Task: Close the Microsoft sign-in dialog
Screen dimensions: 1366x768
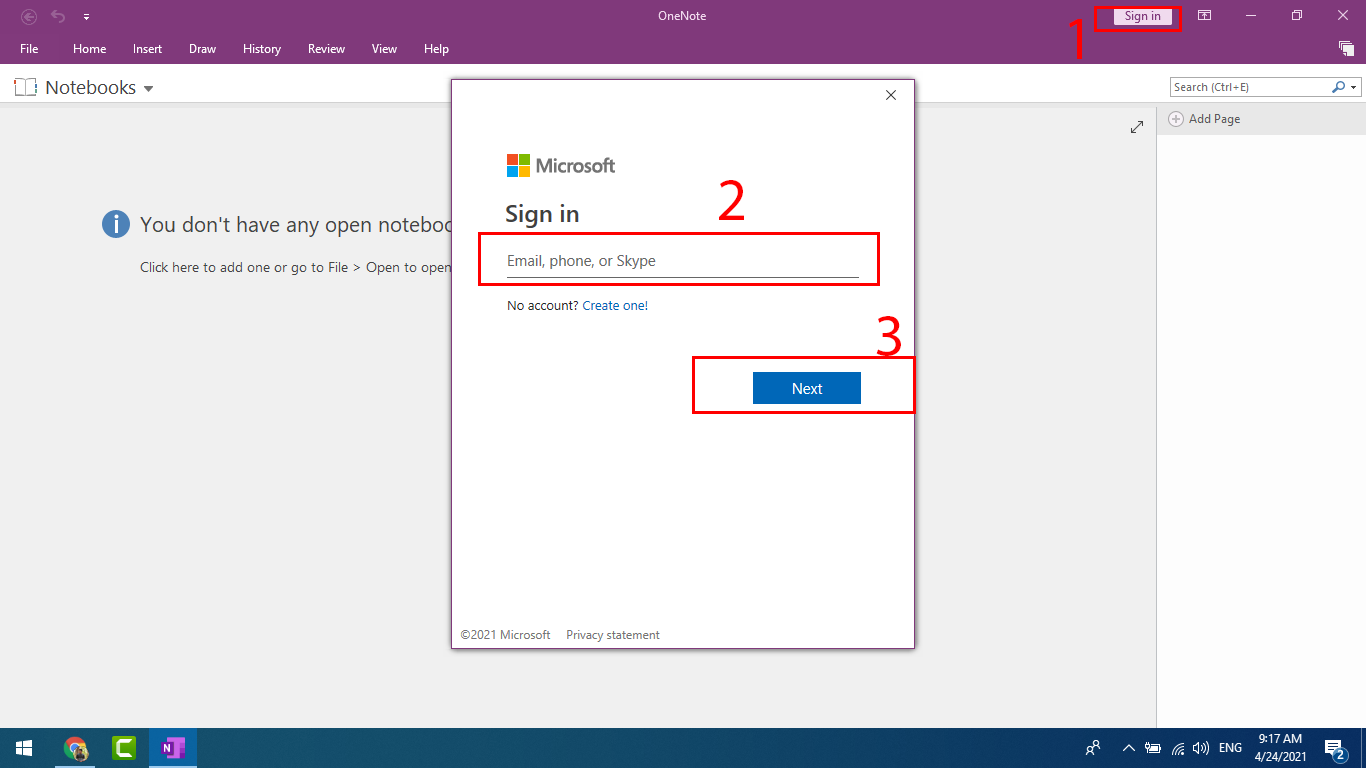Action: [x=891, y=96]
